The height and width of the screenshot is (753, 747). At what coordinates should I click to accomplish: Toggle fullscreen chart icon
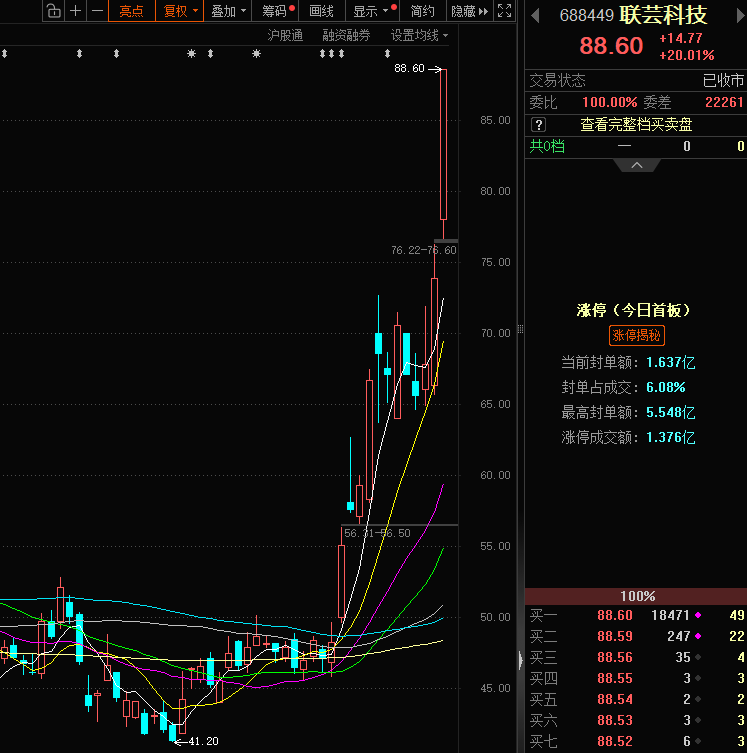505,11
